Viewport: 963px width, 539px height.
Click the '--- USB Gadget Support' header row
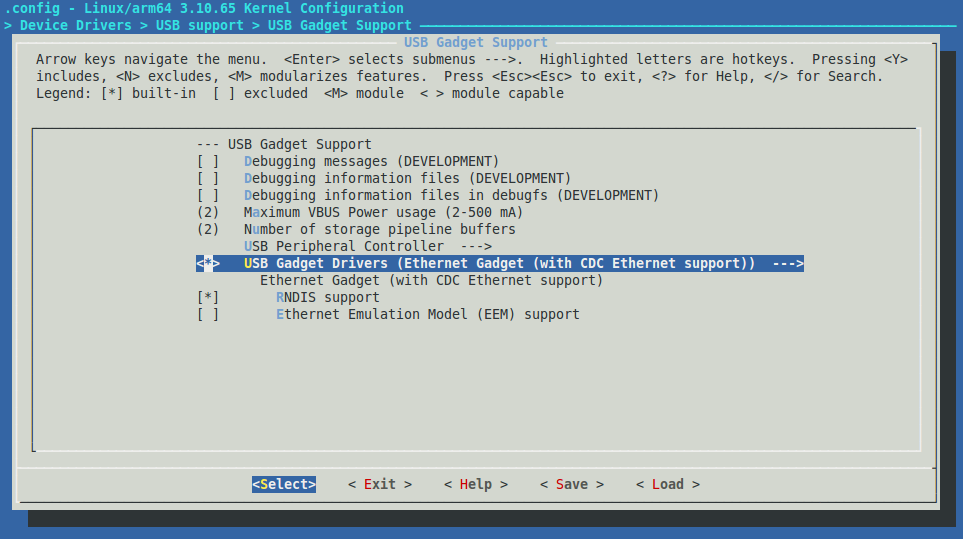coord(284,144)
